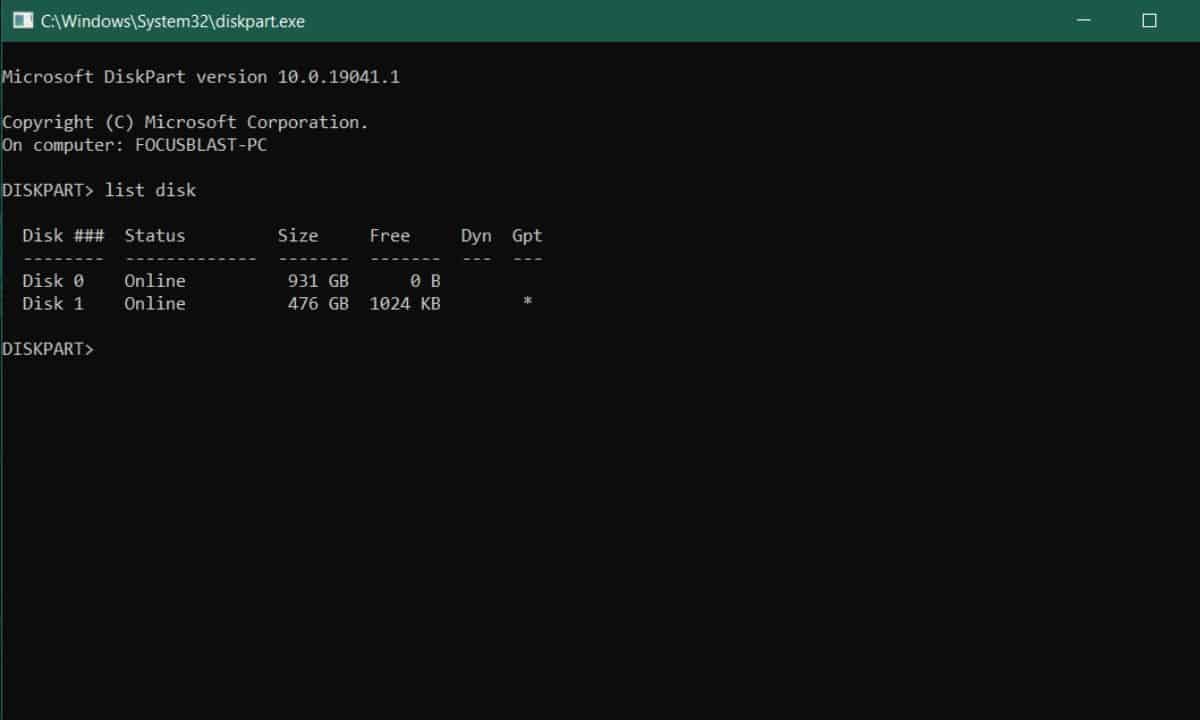Image resolution: width=1200 pixels, height=720 pixels.
Task: Click the "Disk ###" column header
Action: coord(63,236)
